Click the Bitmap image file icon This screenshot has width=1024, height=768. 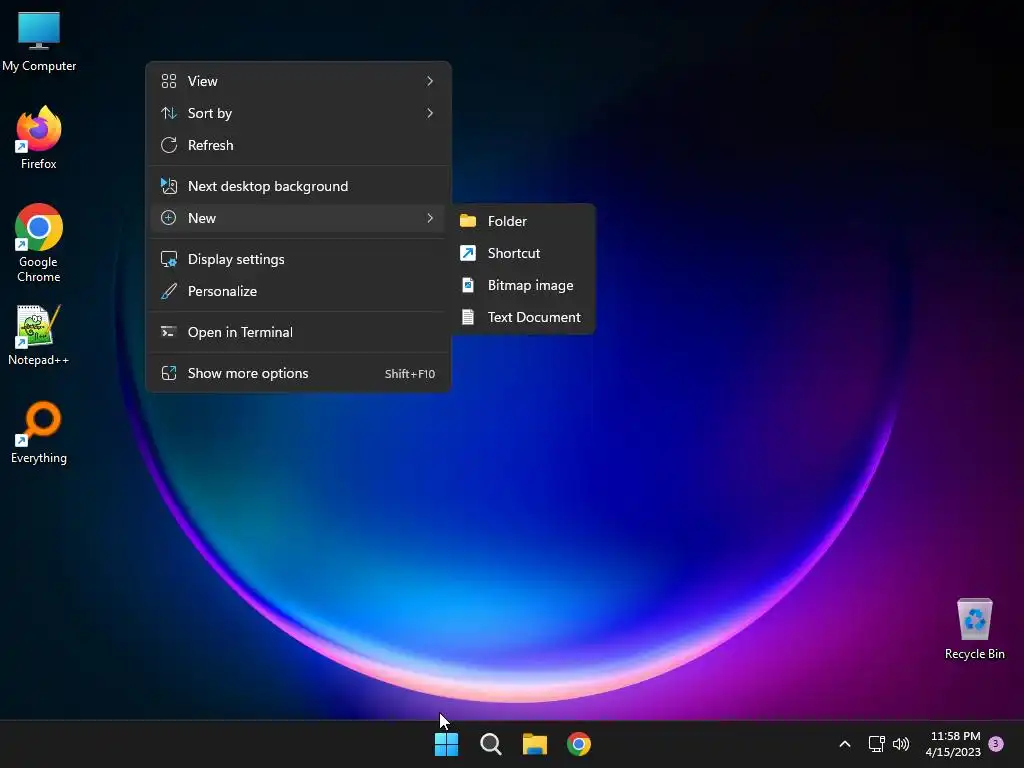tap(468, 285)
